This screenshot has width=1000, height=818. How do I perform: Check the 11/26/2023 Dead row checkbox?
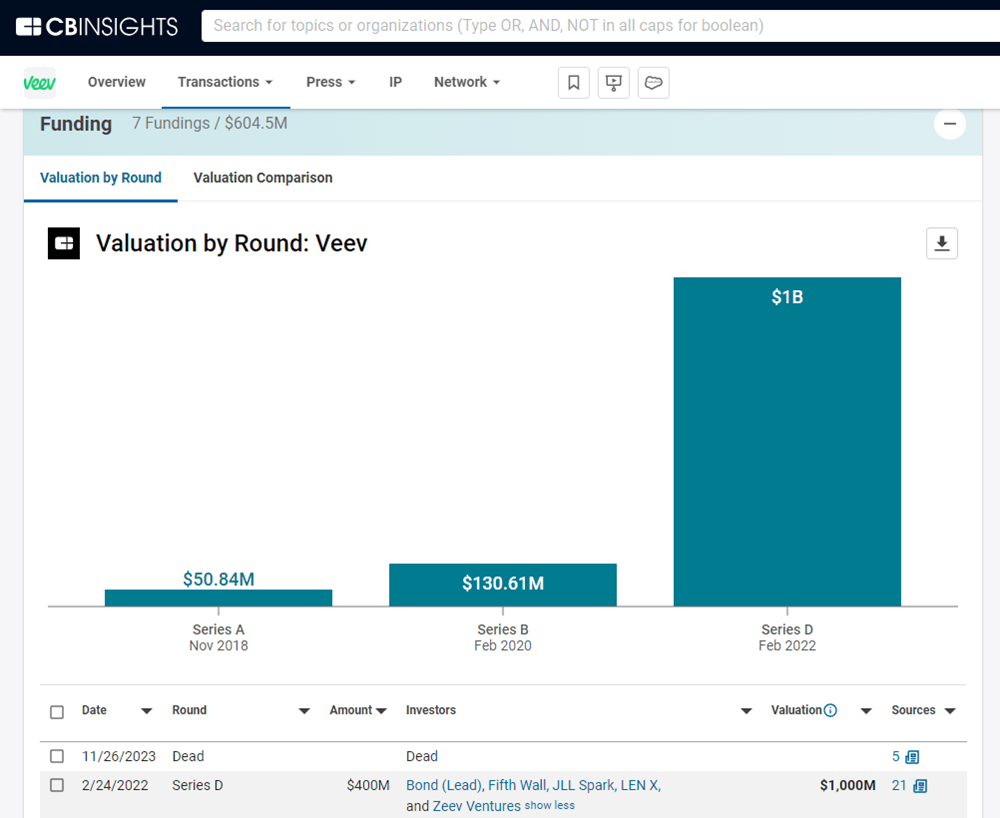(57, 756)
